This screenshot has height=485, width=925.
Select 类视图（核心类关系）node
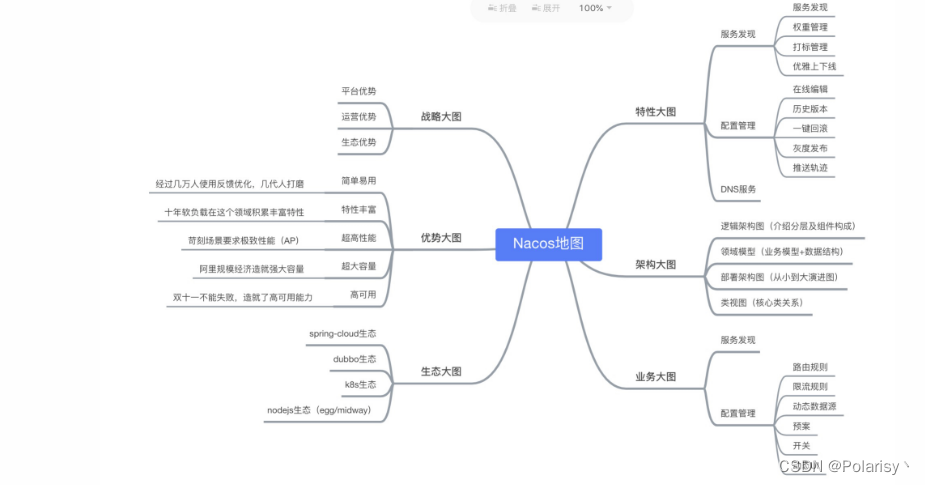(x=762, y=303)
